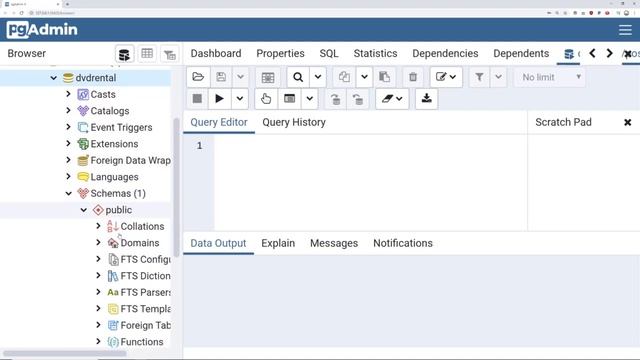The height and width of the screenshot is (360, 640).
Task: Click the Delete trash icon
Action: (x=413, y=77)
